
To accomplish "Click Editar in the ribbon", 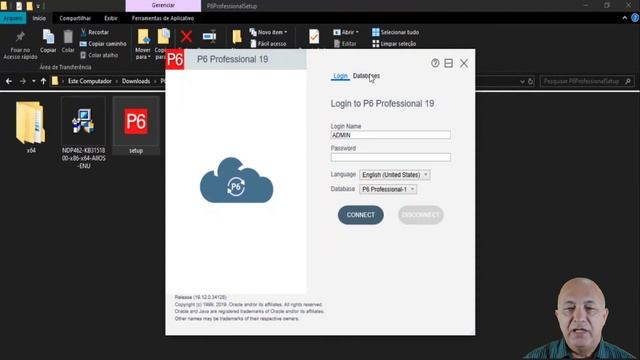I will 345,43.
